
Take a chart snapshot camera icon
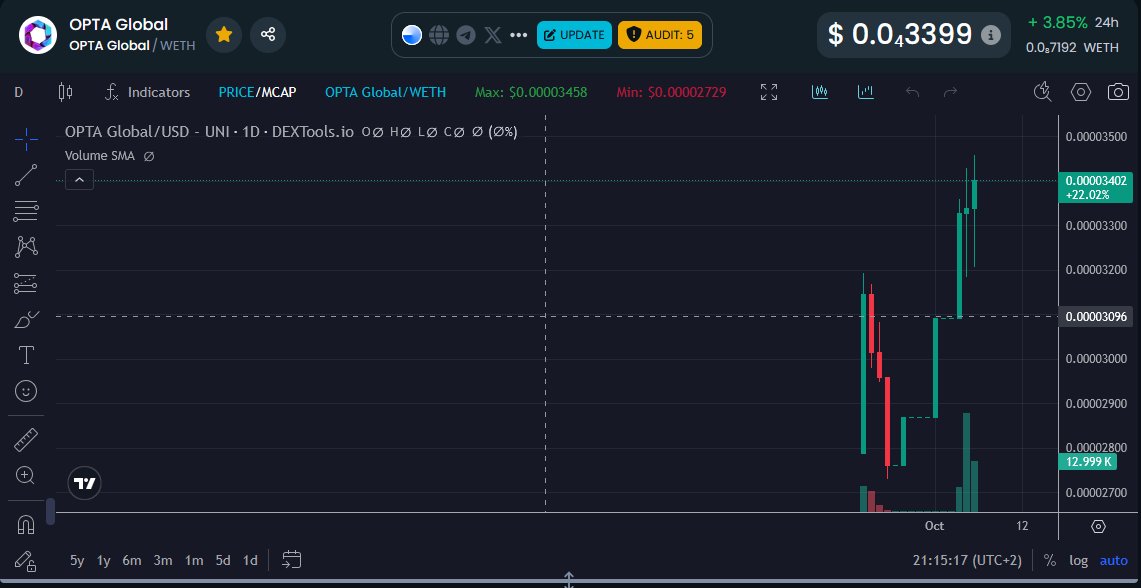pyautogui.click(x=1118, y=92)
